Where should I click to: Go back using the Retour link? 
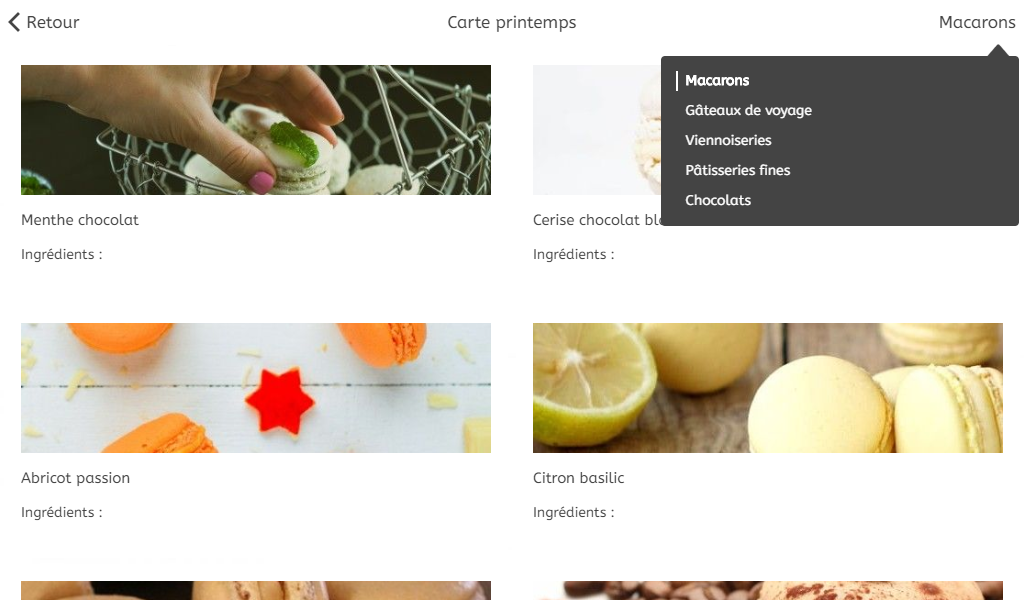coord(44,22)
